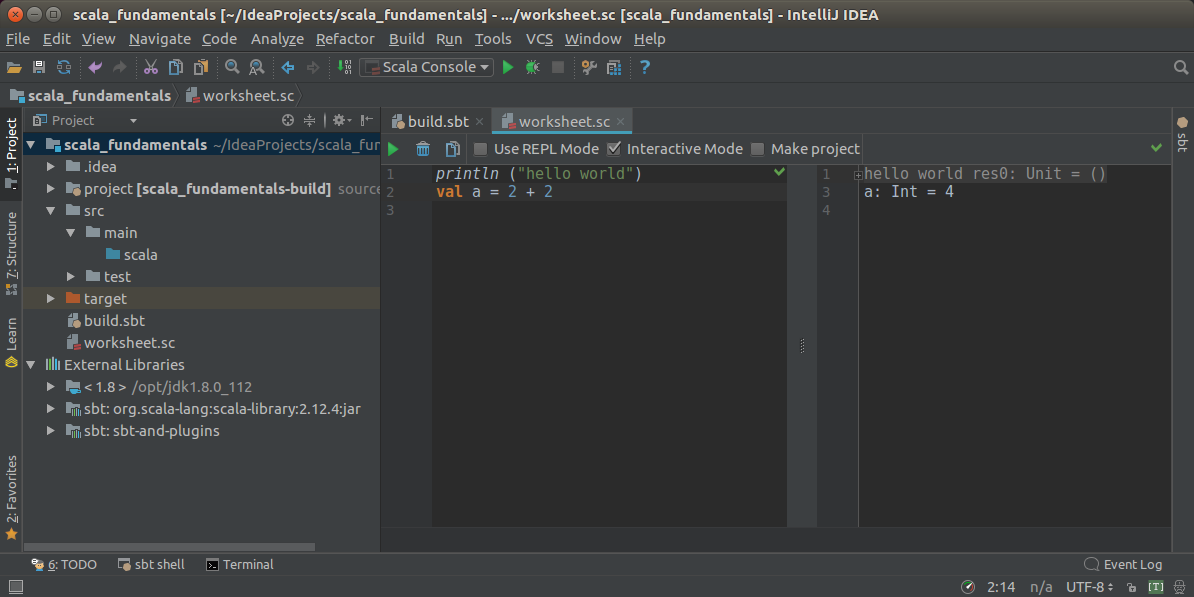The image size is (1194, 597).
Task: Run the Scala worksheet with the green arrow
Action: 393,149
